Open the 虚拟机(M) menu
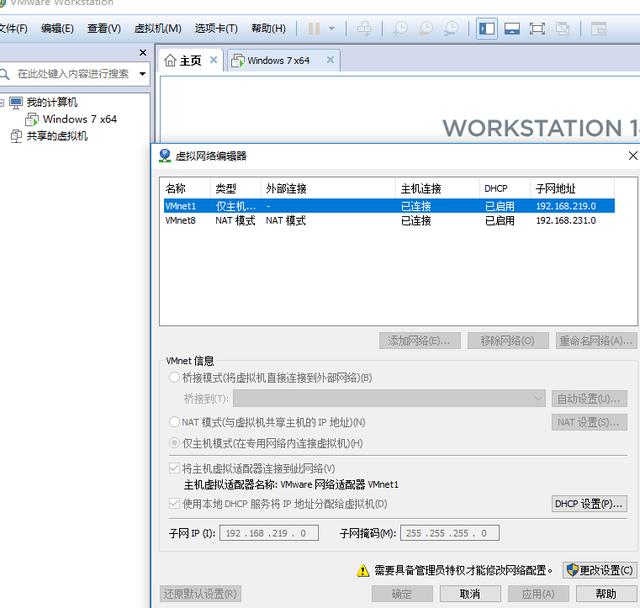This screenshot has width=640, height=608. (x=158, y=29)
